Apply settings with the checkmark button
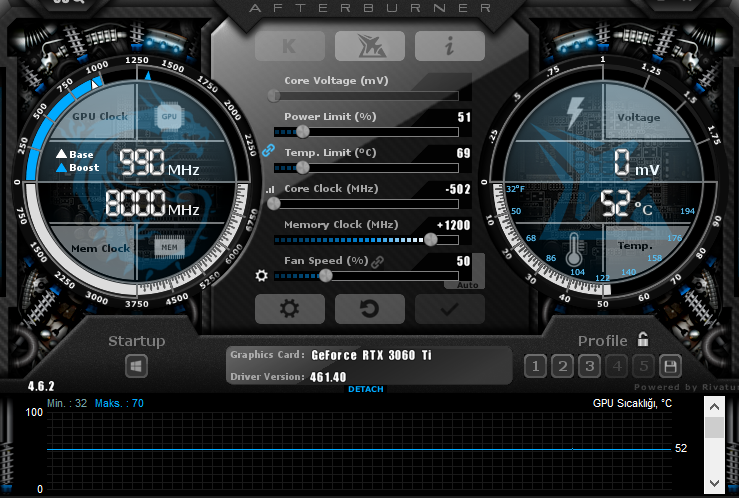Image resolution: width=739 pixels, height=498 pixels. click(450, 309)
